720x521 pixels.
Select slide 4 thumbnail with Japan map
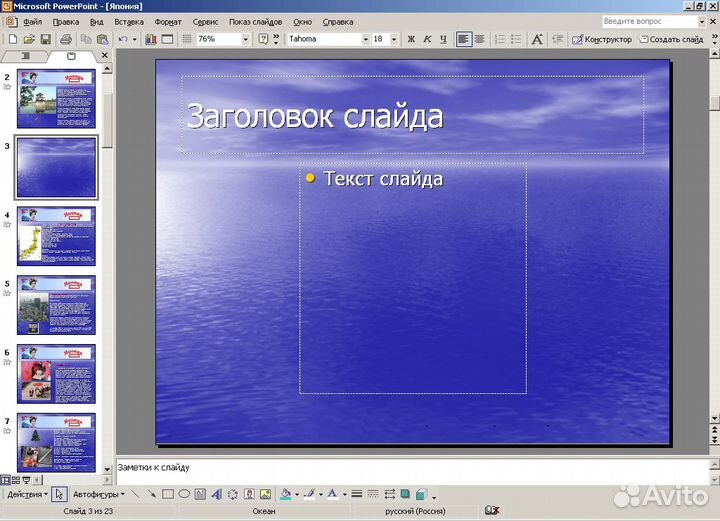tap(56, 236)
